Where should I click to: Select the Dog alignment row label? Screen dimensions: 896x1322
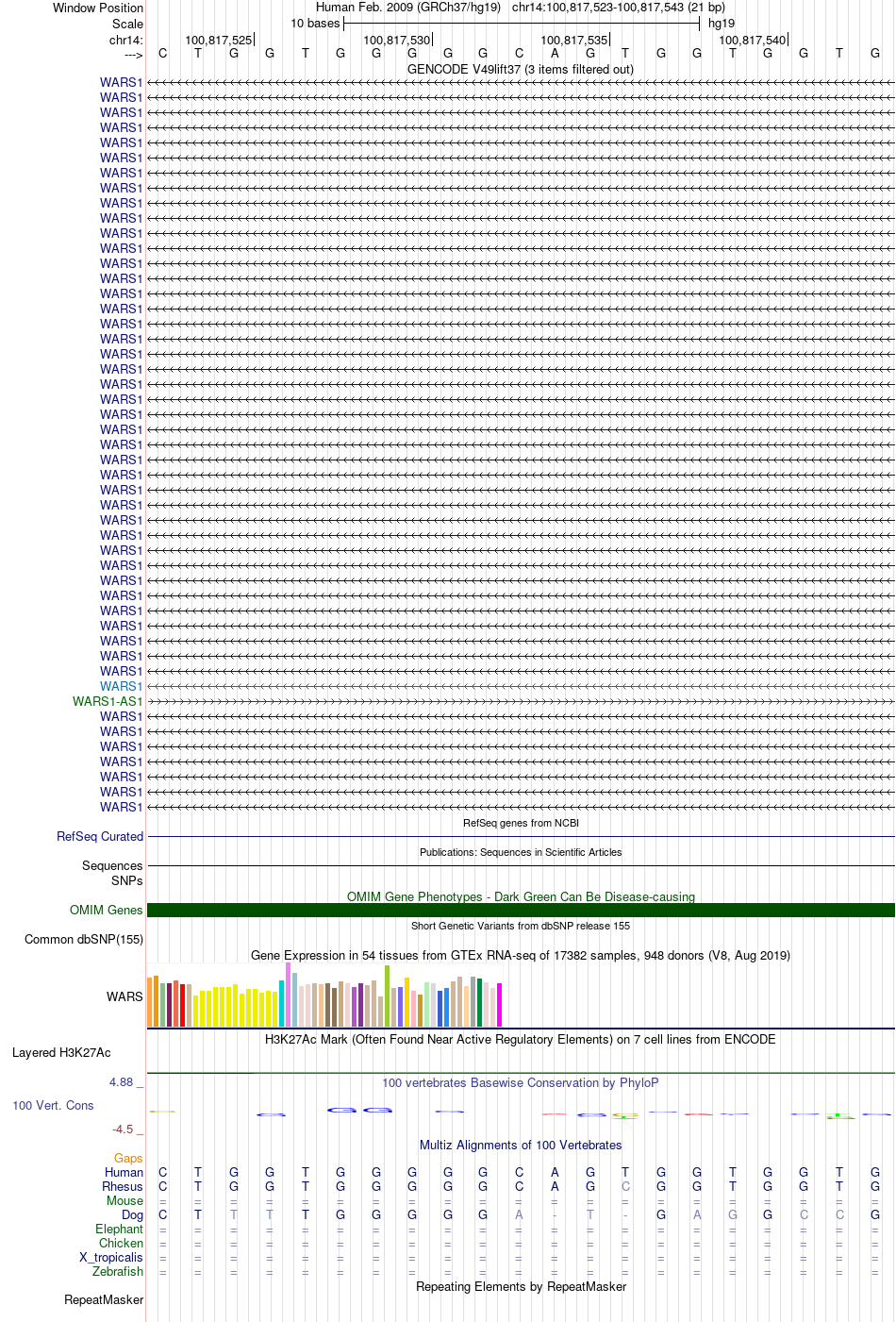(x=132, y=1214)
